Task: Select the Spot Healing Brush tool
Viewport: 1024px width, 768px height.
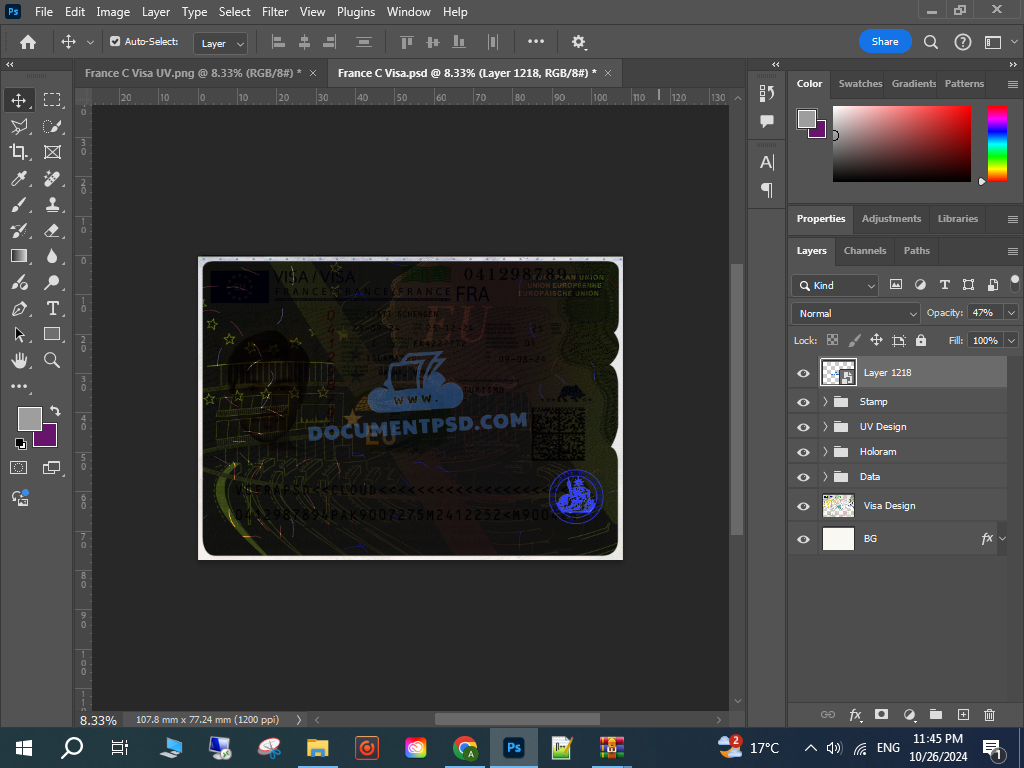Action: pyautogui.click(x=52, y=178)
